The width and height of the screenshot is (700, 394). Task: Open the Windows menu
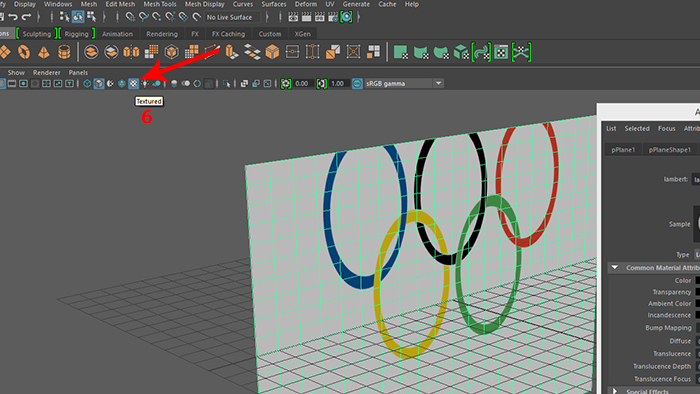[x=58, y=4]
